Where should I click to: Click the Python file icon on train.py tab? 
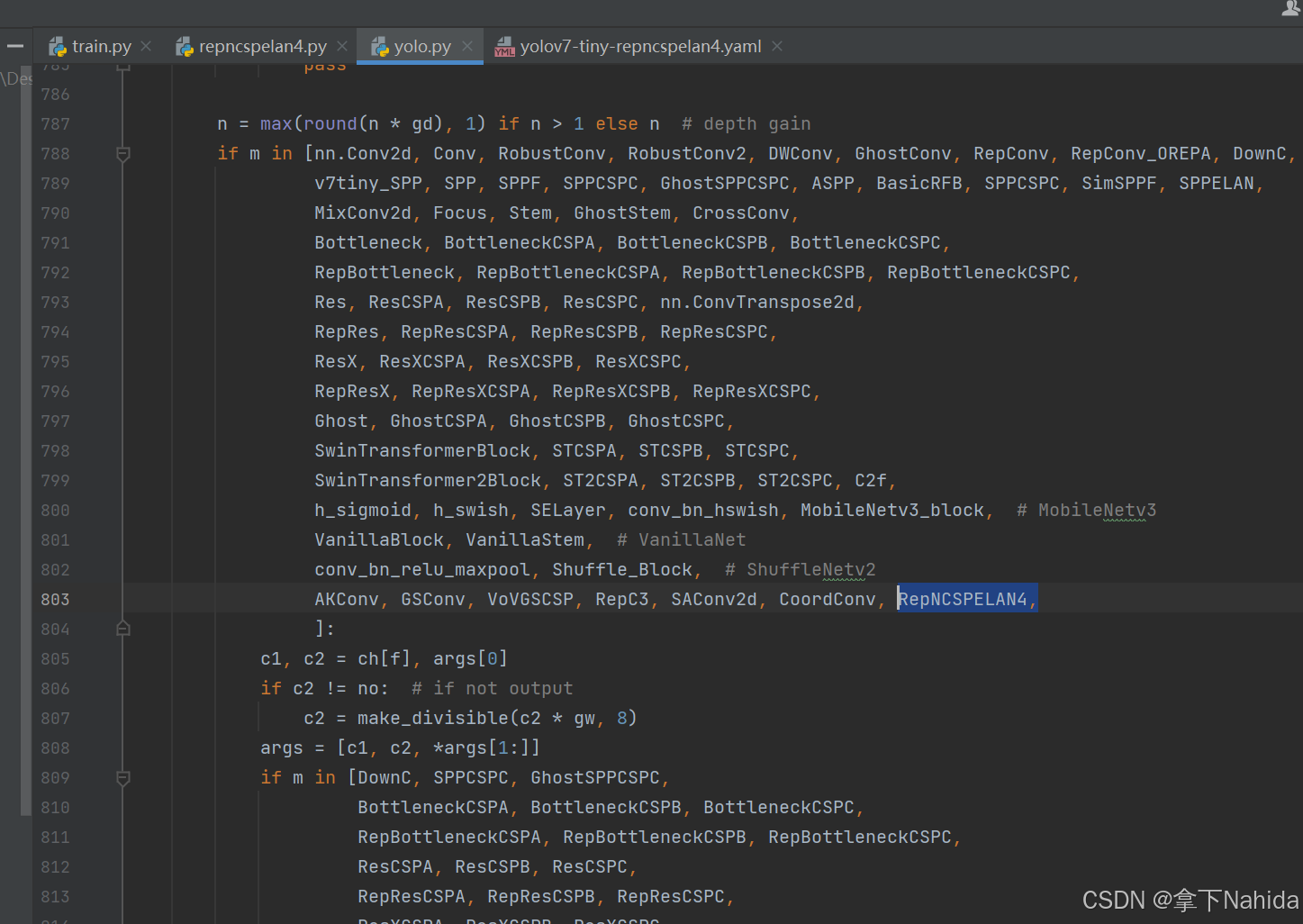coord(58,47)
